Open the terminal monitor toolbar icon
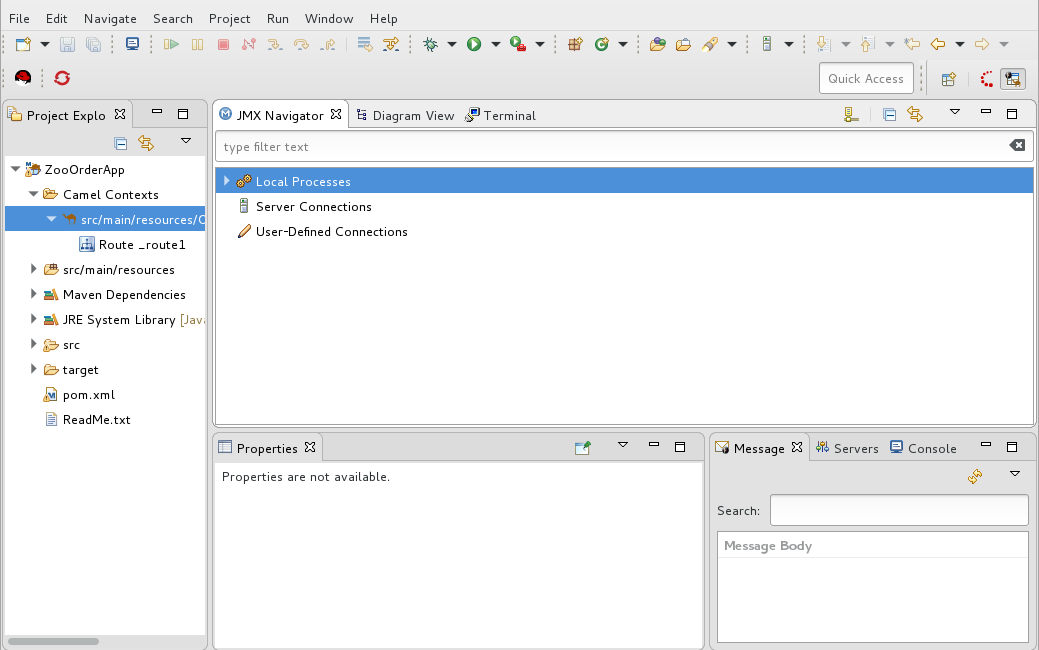Screen dimensions: 1039x650 tap(132, 44)
